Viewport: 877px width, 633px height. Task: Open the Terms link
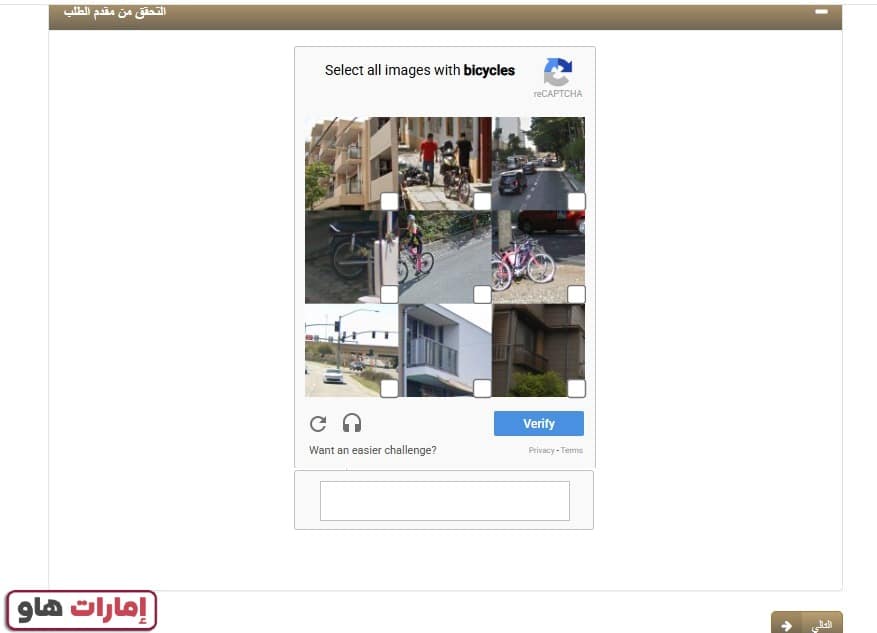pyautogui.click(x=572, y=451)
